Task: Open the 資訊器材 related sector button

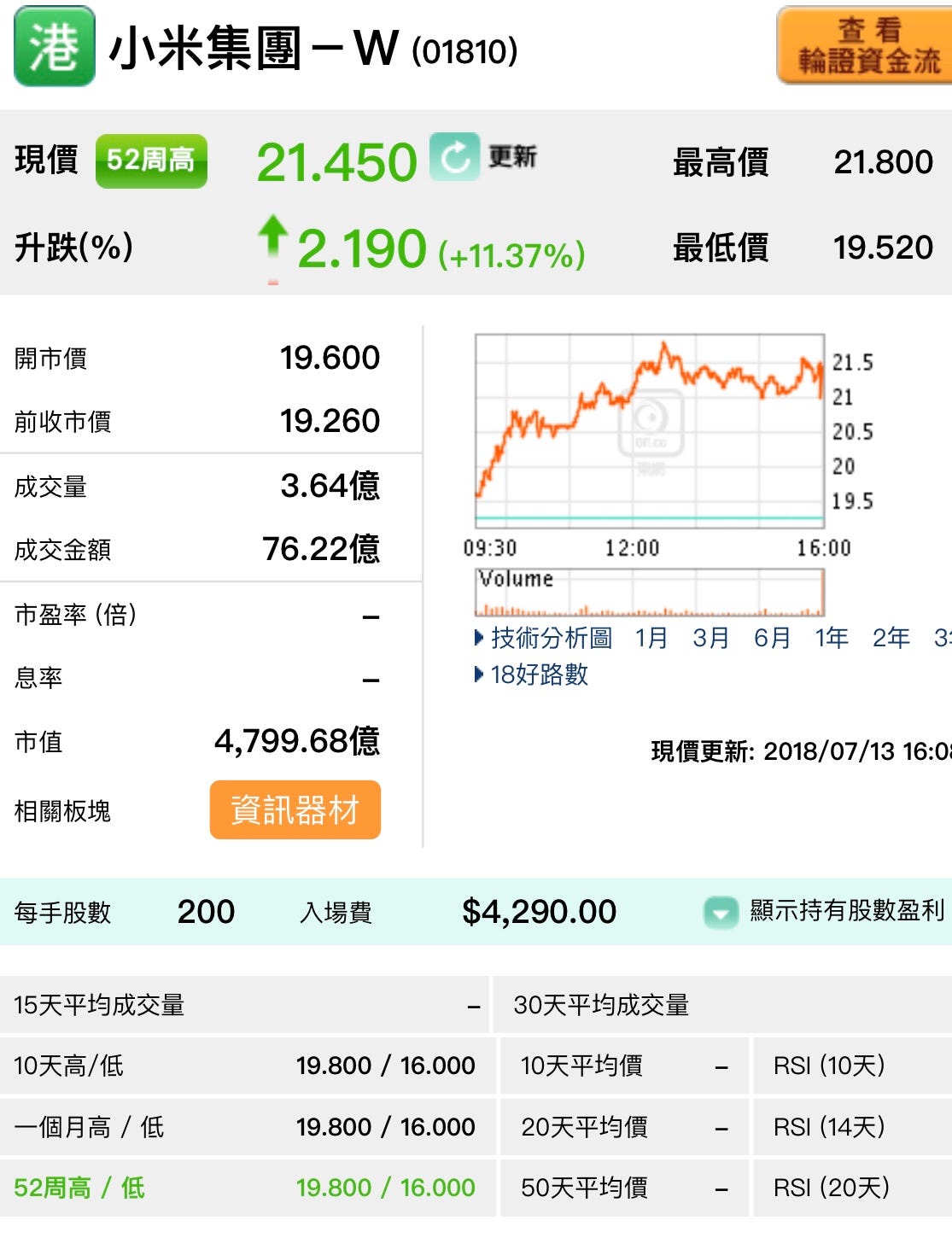Action: click(x=295, y=809)
